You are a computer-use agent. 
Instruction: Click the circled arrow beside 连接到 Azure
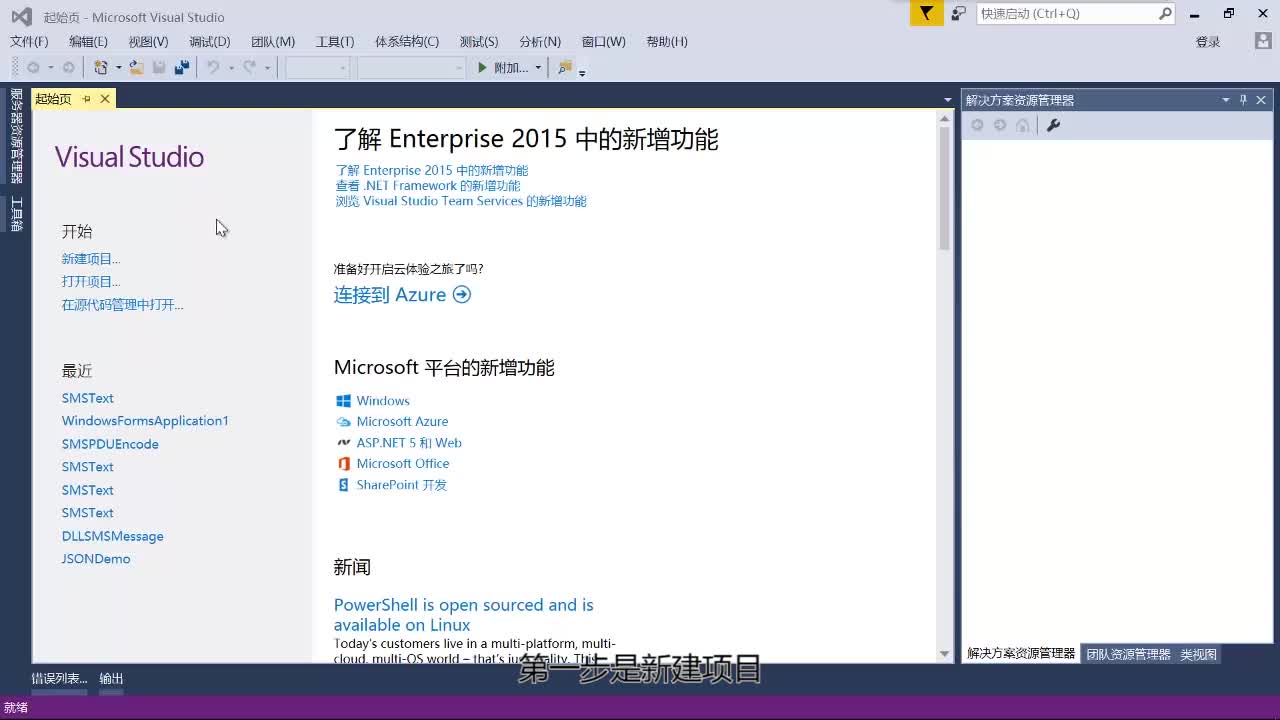[x=461, y=294]
